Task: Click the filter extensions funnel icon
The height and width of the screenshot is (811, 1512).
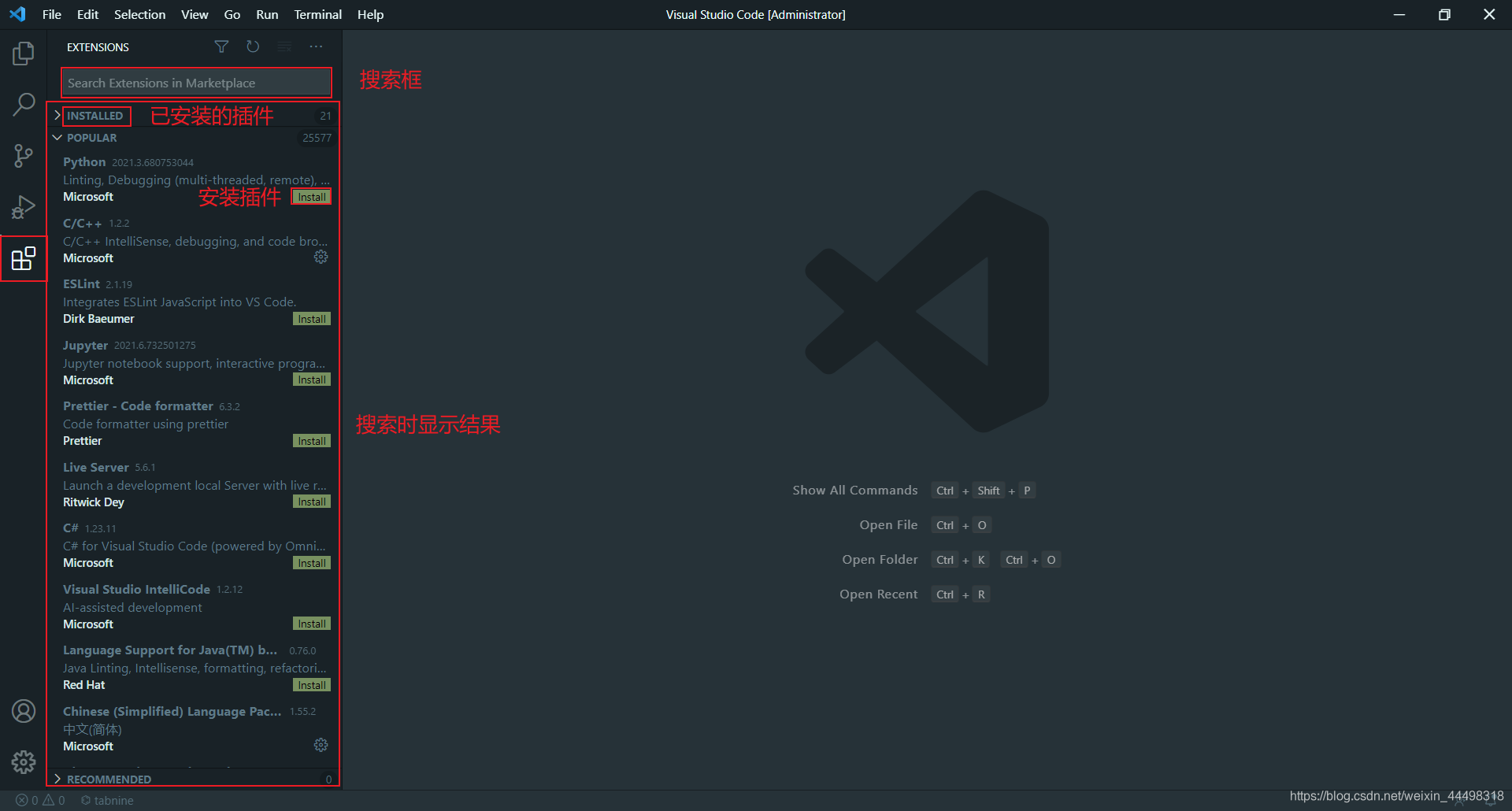Action: pyautogui.click(x=221, y=47)
